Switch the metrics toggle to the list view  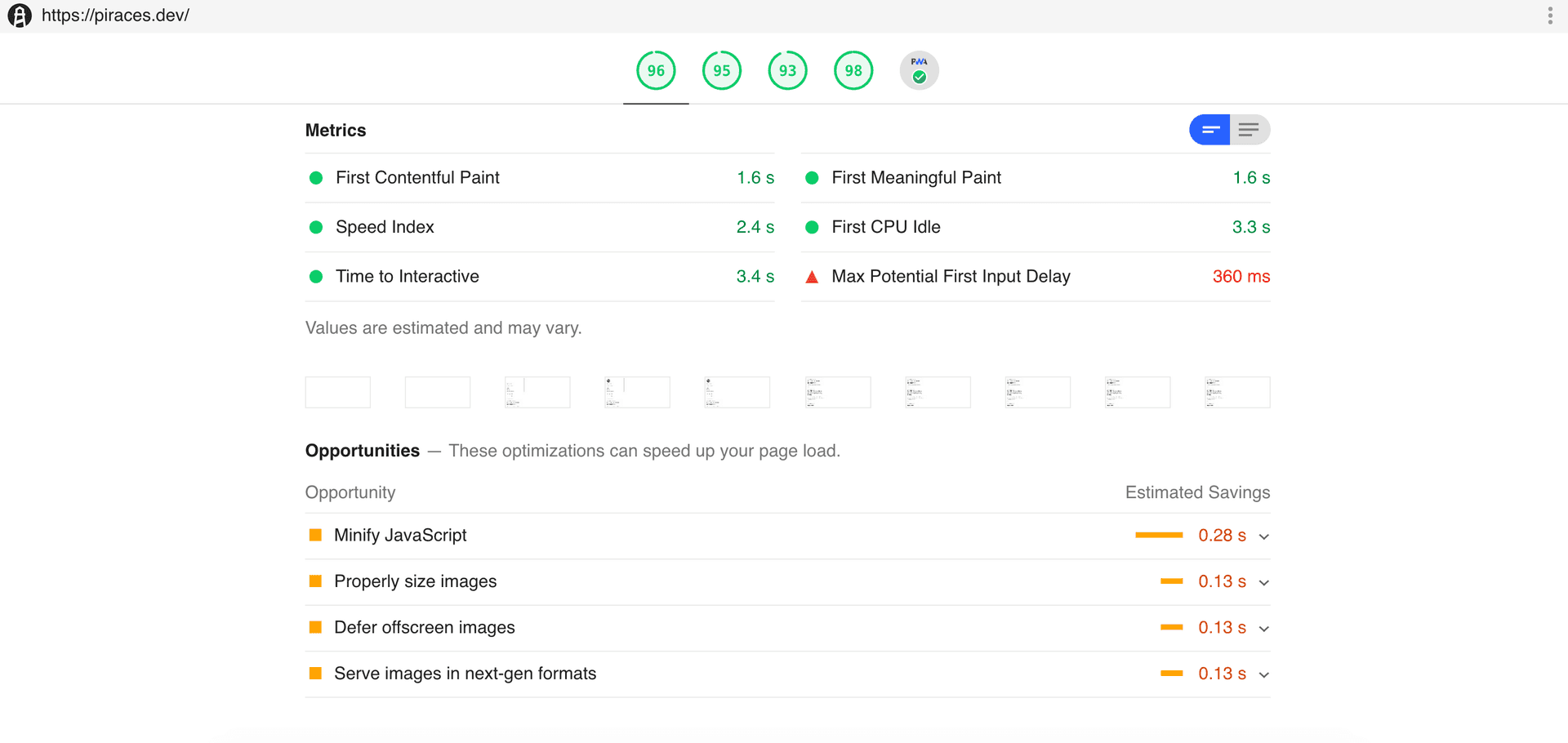pyautogui.click(x=1249, y=129)
